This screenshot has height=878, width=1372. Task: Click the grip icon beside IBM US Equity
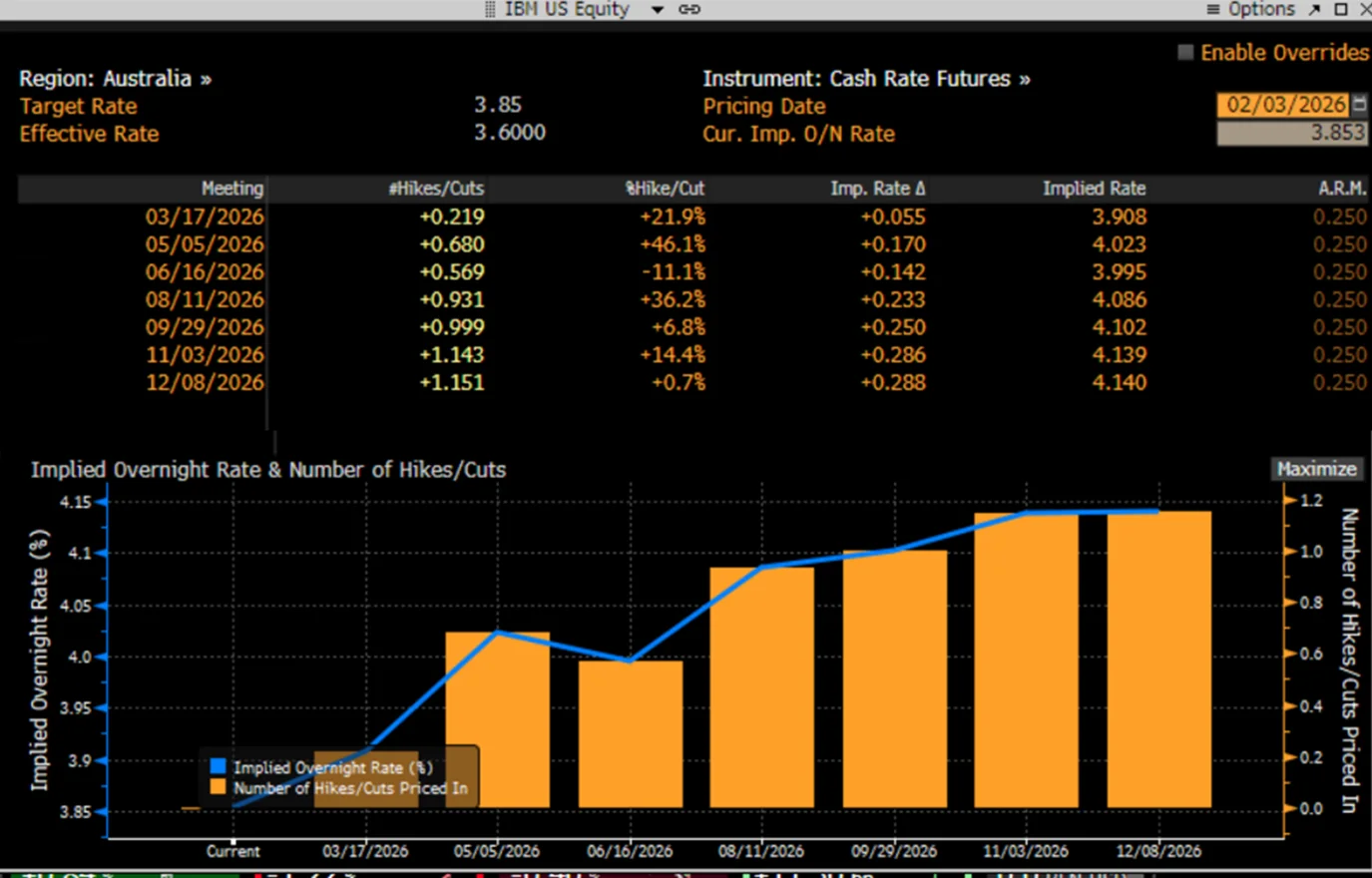(x=489, y=9)
